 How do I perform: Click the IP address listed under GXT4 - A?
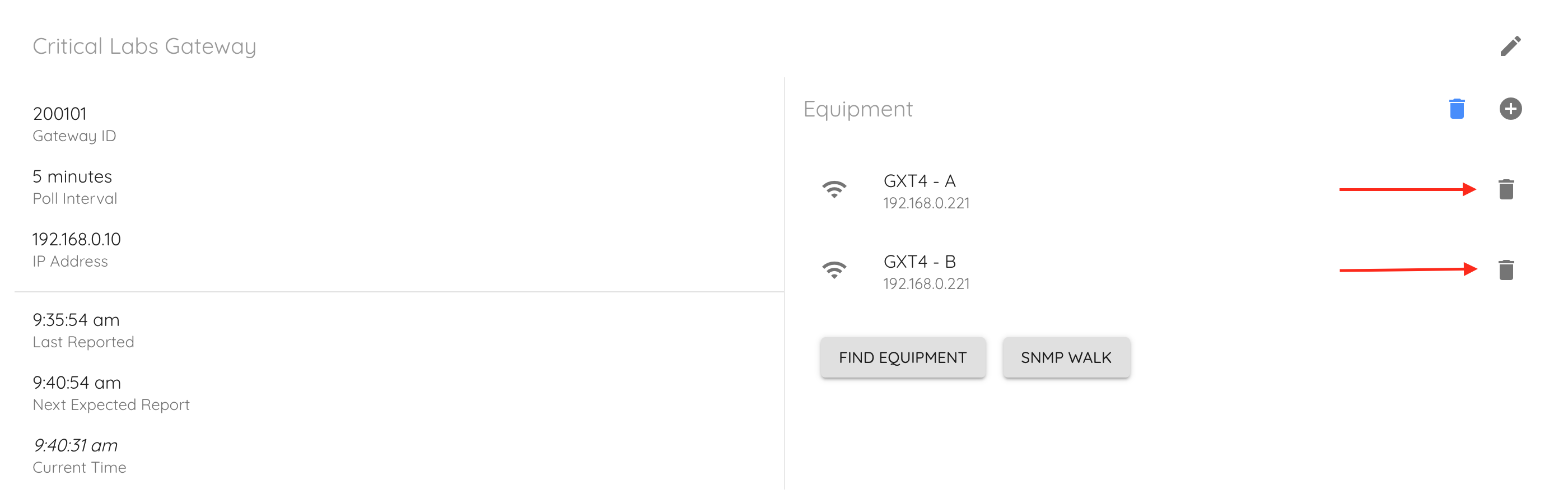pos(926,203)
